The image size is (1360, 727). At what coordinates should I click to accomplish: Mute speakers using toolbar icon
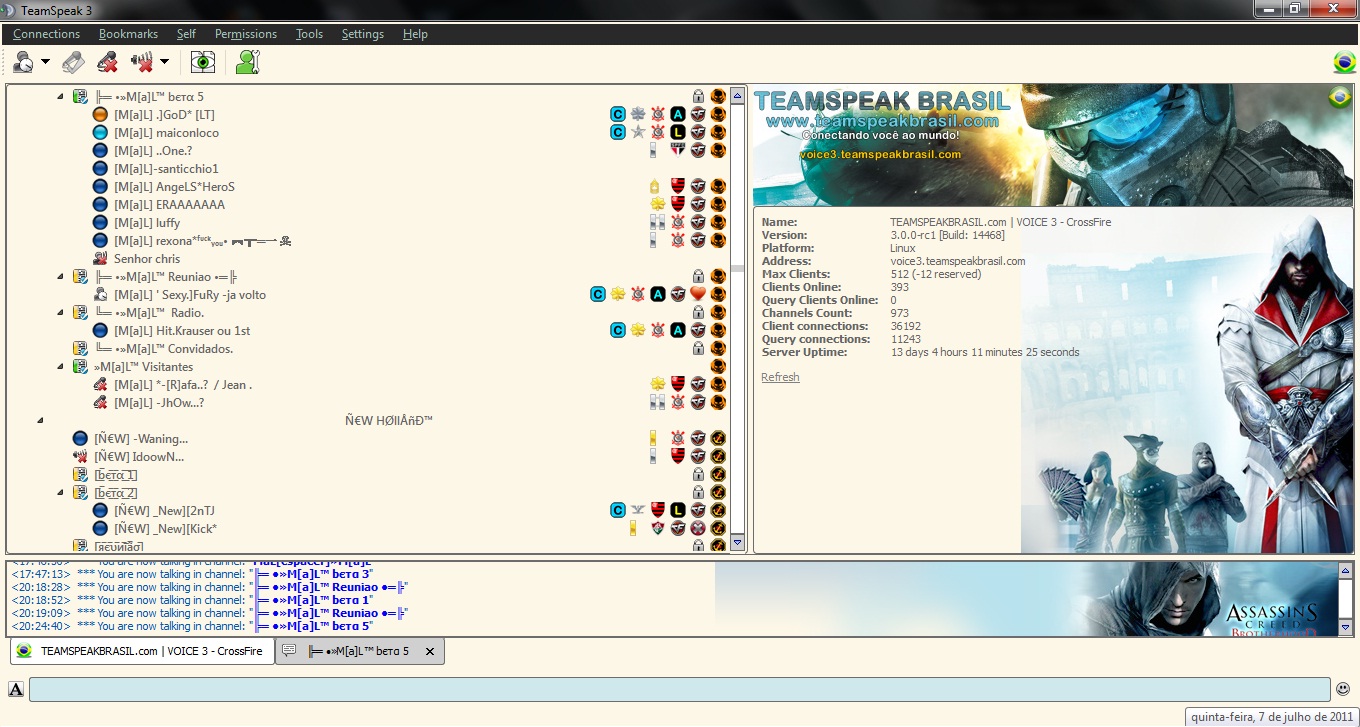pyautogui.click(x=141, y=62)
